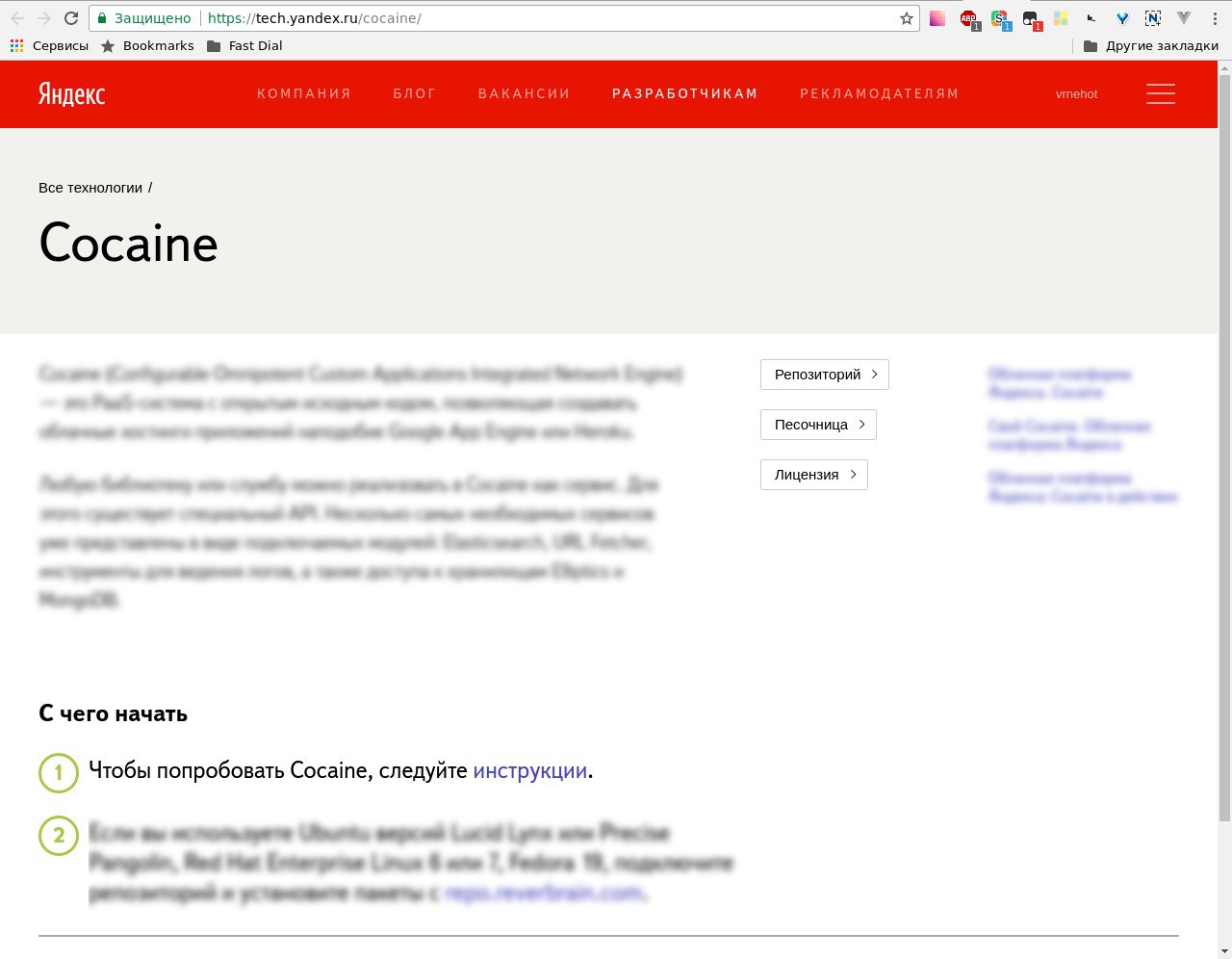Image resolution: width=1232 pixels, height=959 pixels.
Task: Click the Песочница button
Action: [x=818, y=425]
